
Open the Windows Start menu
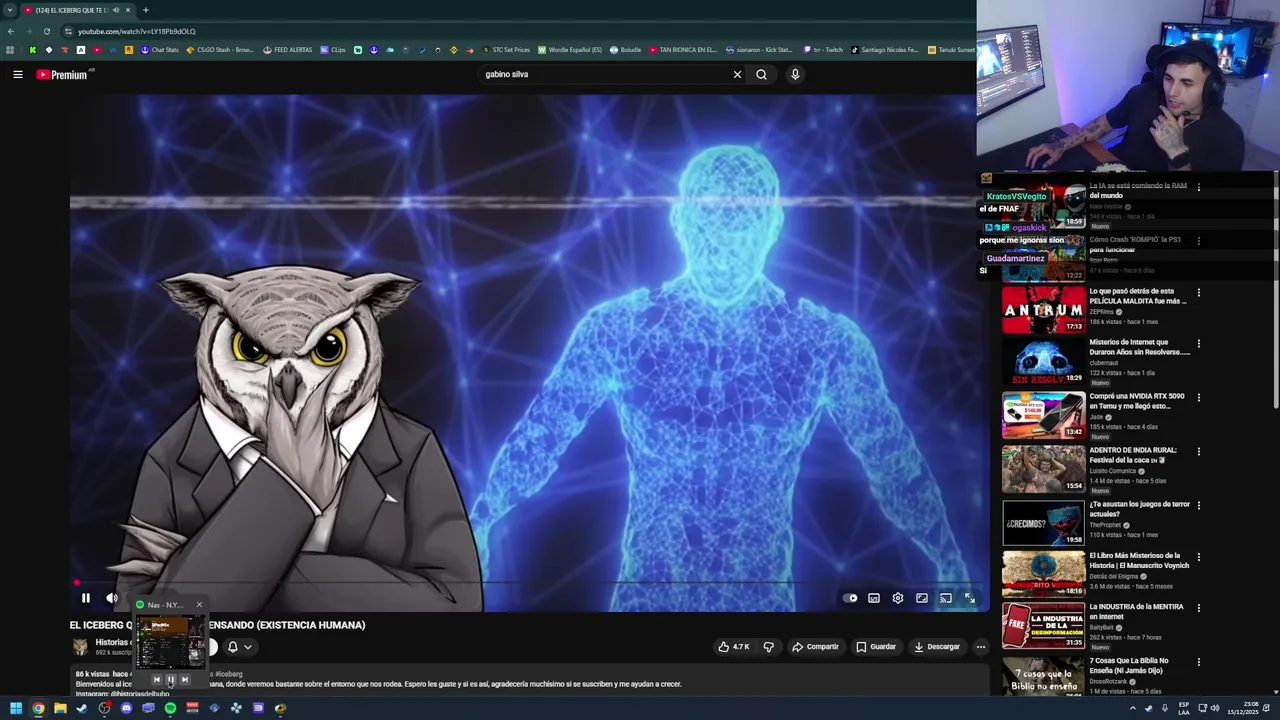[16, 708]
